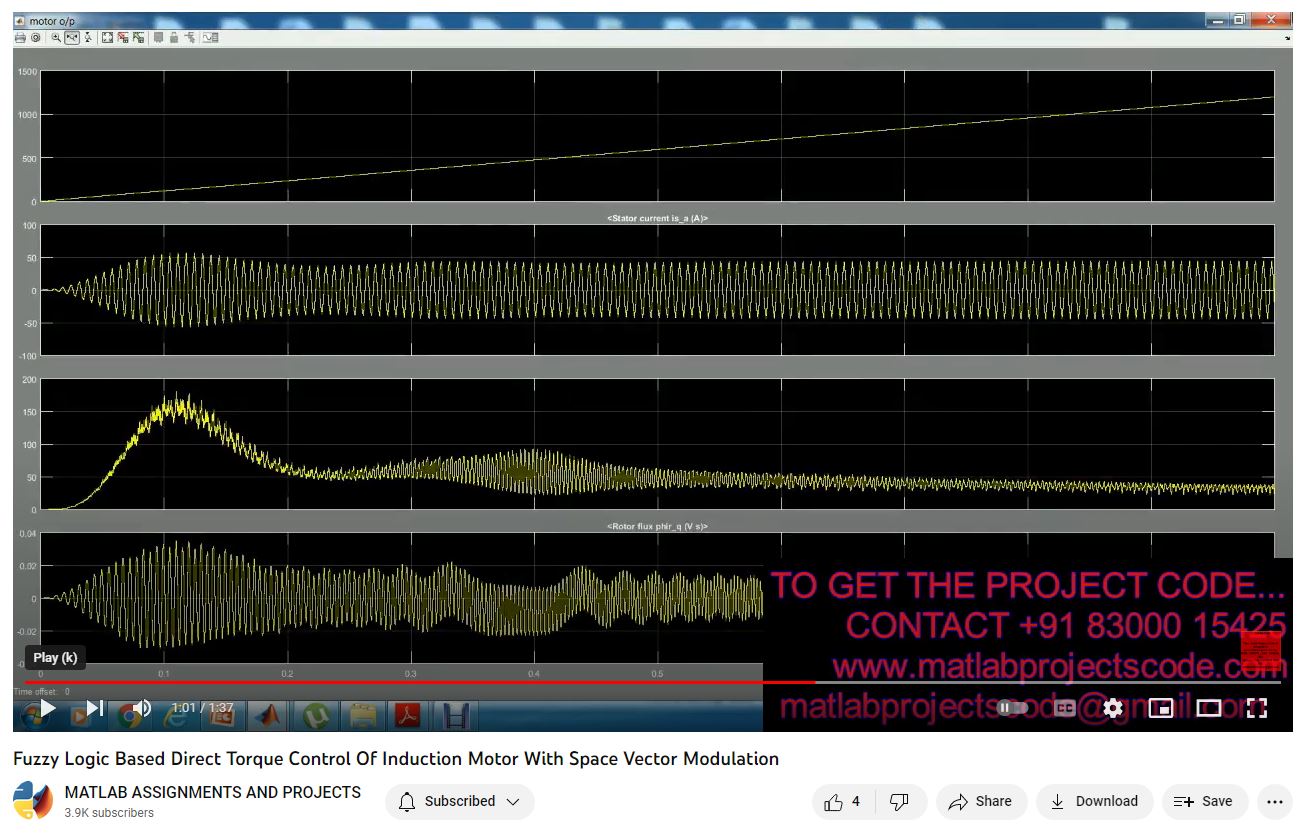
Task: Click the Play button on the video
Action: pyautogui.click(x=46, y=708)
